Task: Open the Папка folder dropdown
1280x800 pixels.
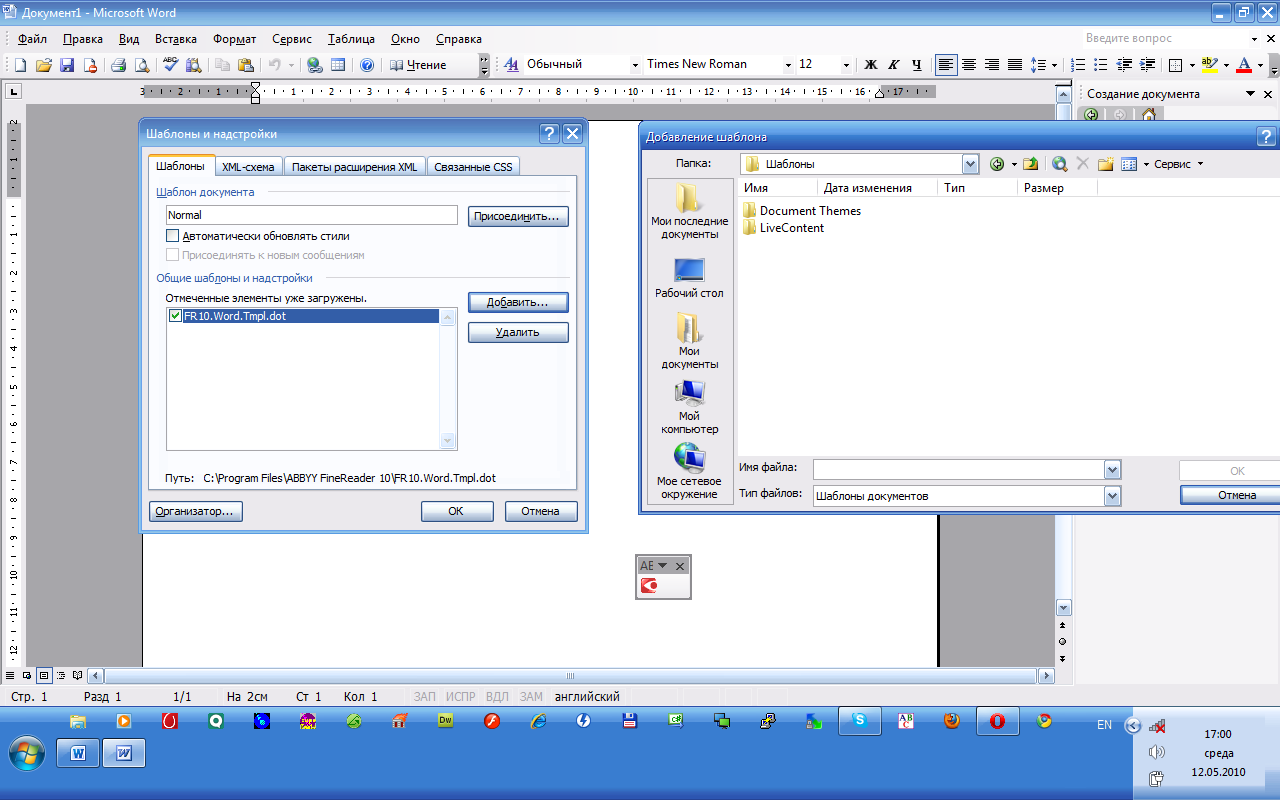Action: [x=970, y=164]
